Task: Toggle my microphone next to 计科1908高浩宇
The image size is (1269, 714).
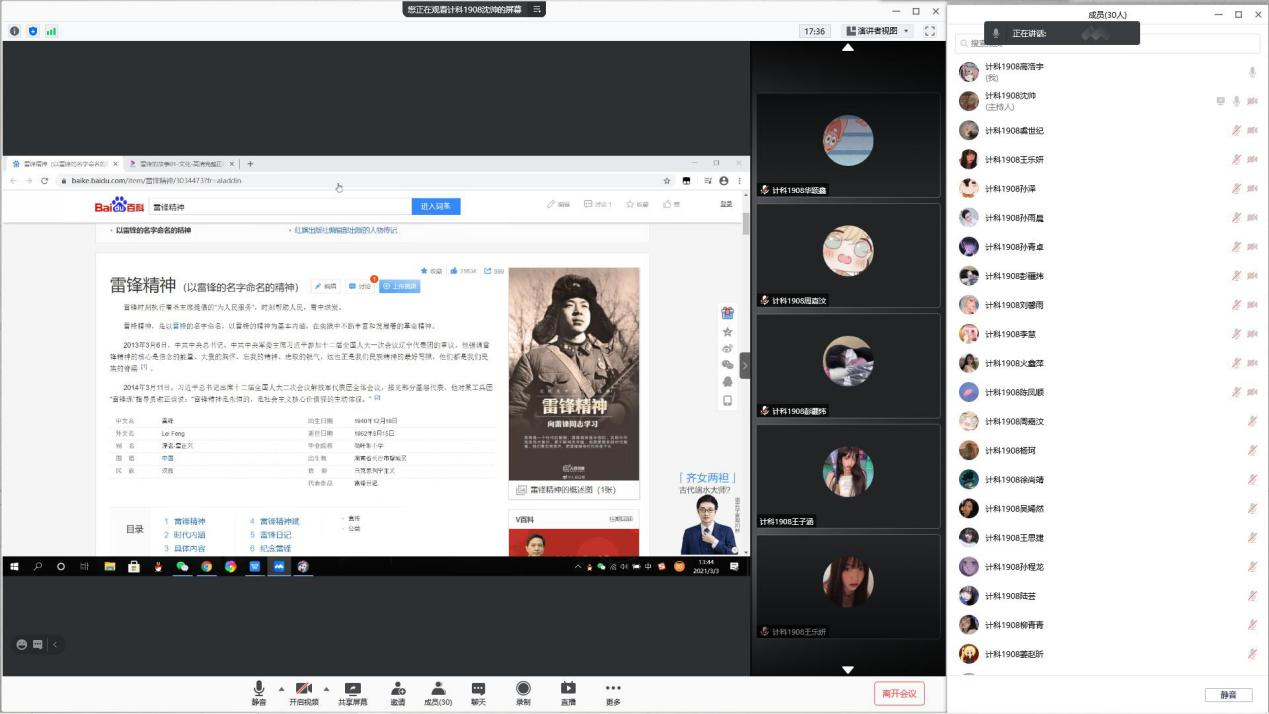Action: click(1252, 72)
